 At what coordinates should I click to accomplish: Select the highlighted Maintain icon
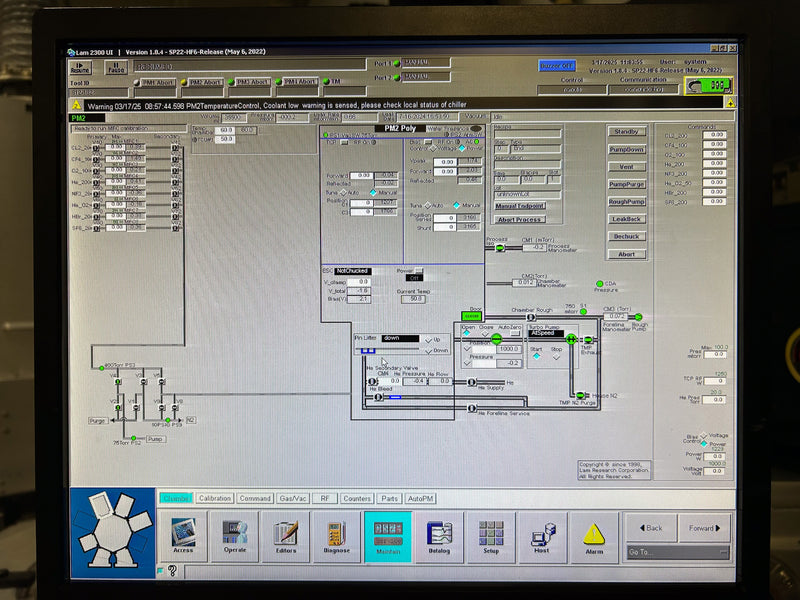tap(388, 533)
